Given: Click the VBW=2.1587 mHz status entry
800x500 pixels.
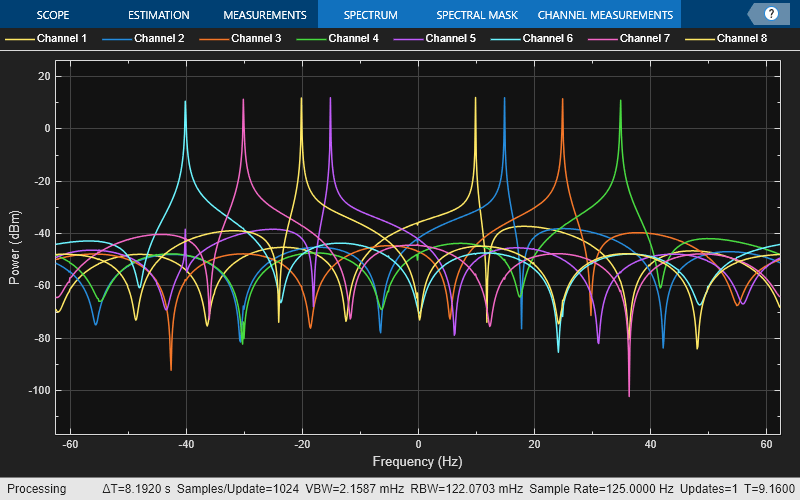Looking at the screenshot, I should click(355, 489).
